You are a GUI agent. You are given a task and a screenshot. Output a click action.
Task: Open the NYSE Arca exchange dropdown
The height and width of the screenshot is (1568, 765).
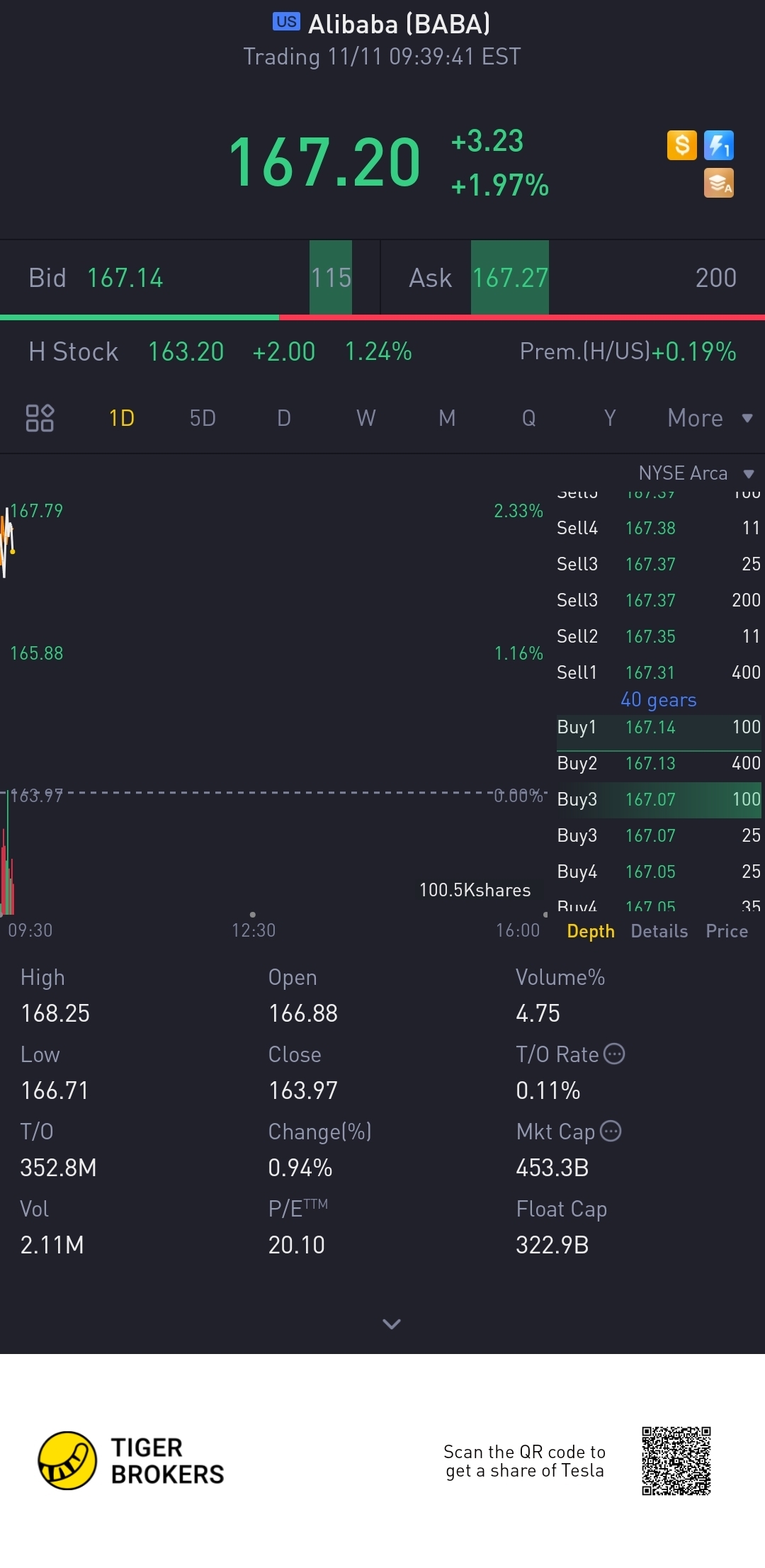[696, 473]
